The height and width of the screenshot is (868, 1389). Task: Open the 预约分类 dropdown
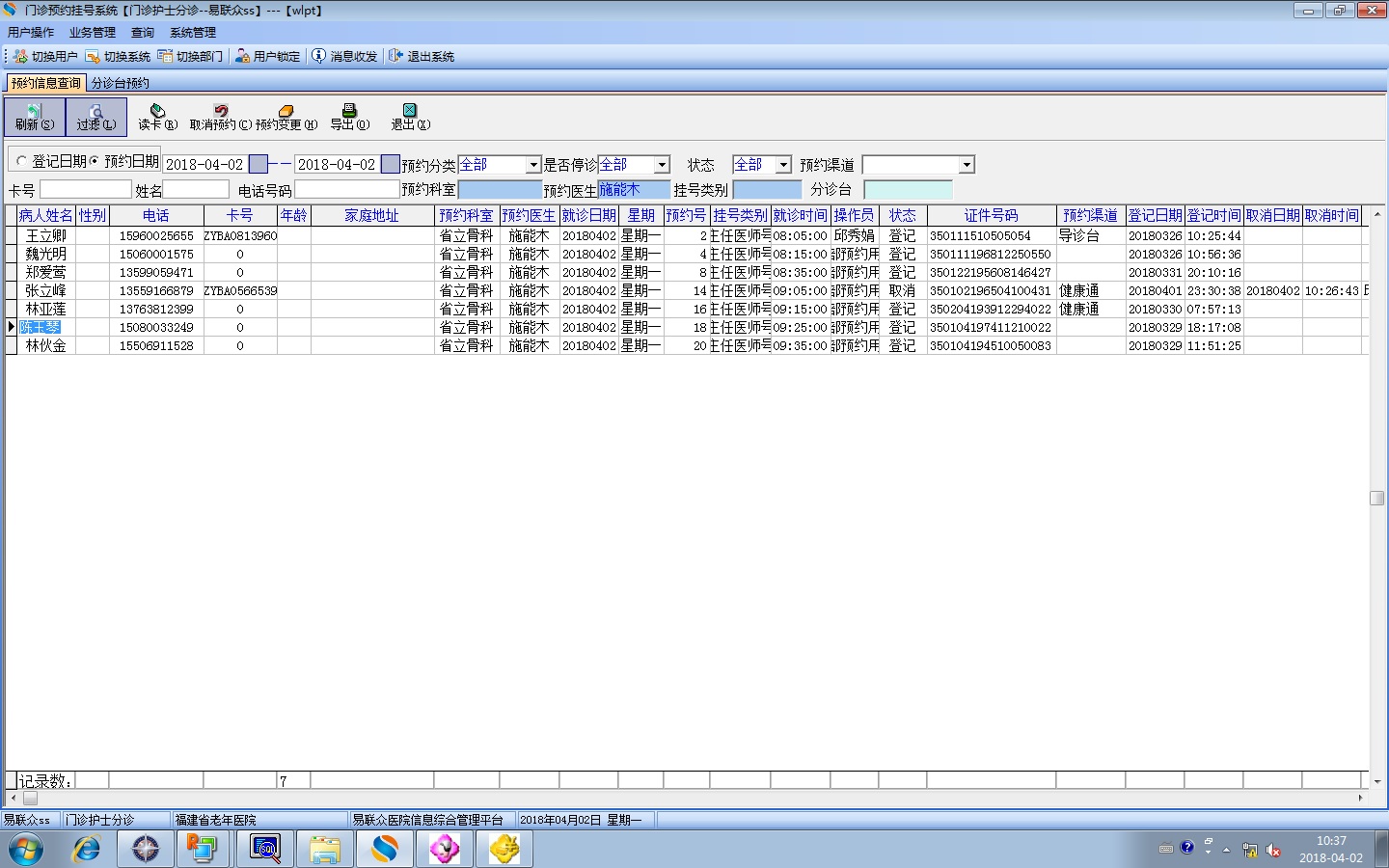532,165
